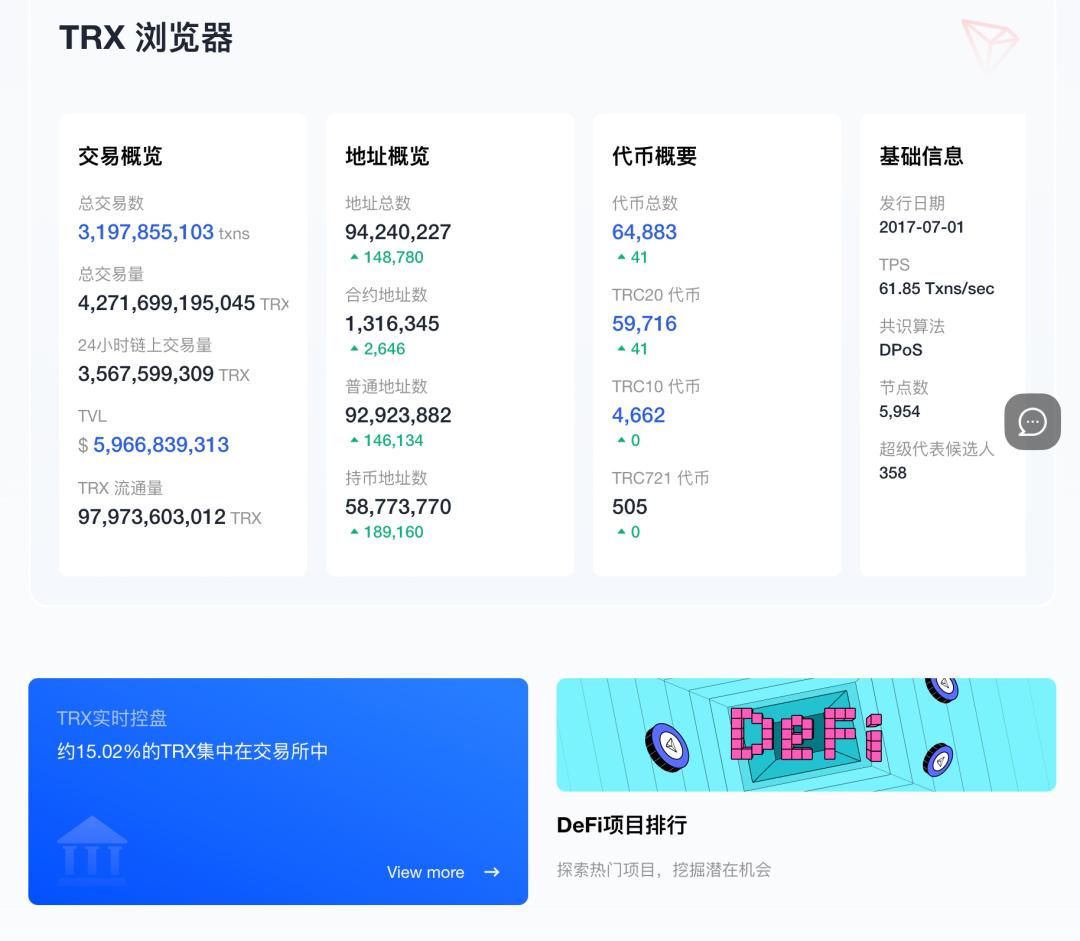Click the TRC20 token count 59,716
Viewport: 1080px width, 941px height.
(x=644, y=323)
